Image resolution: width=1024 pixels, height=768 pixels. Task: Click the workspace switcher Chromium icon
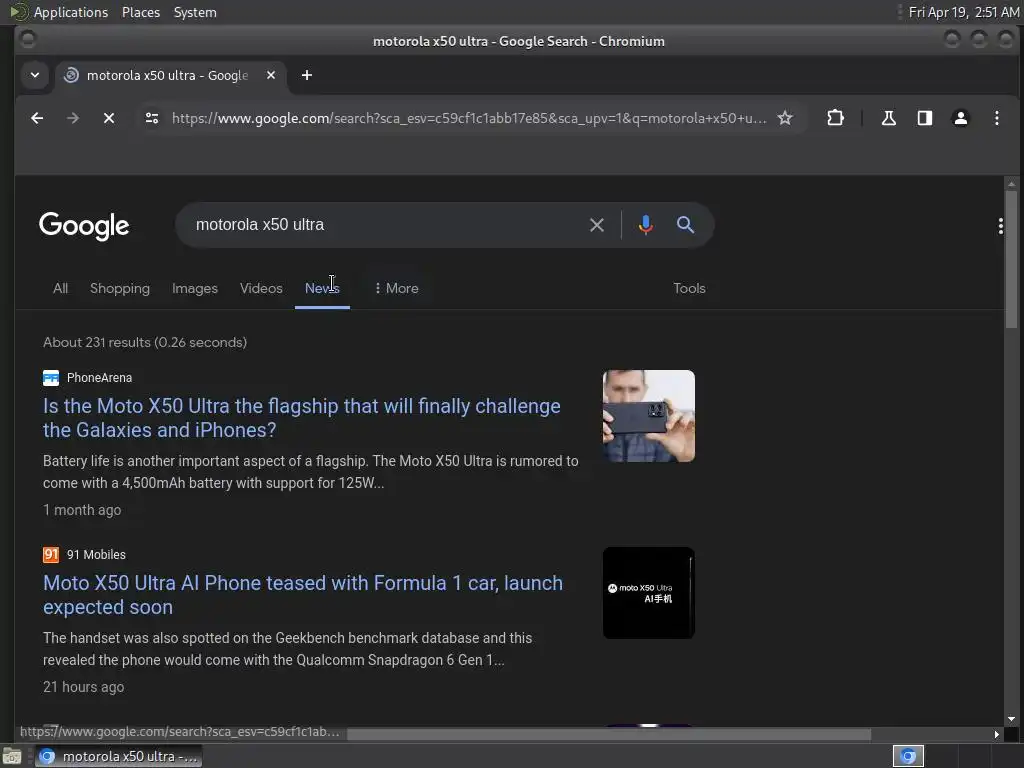(908, 756)
